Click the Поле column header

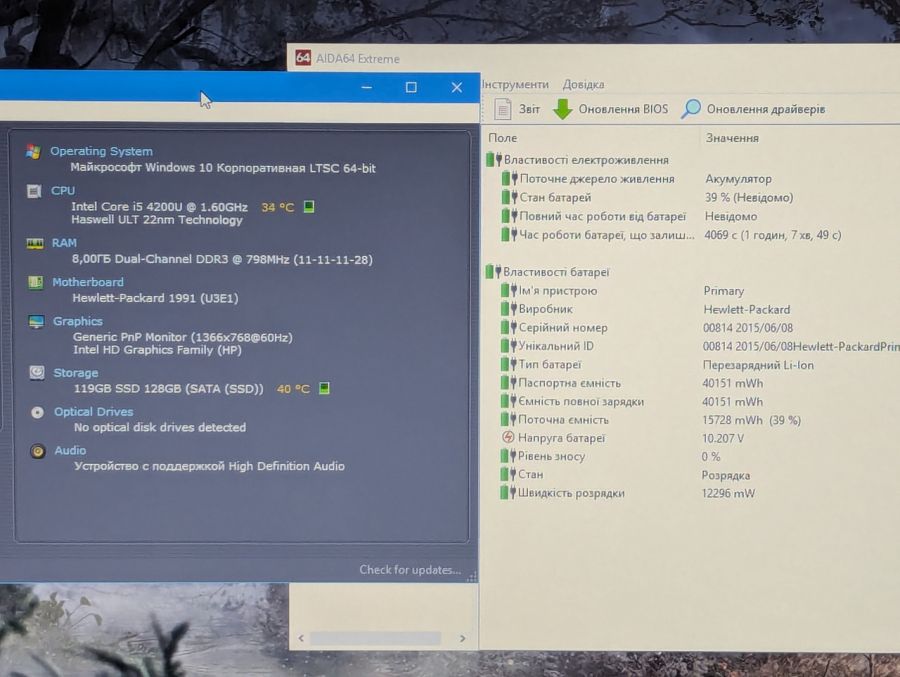[502, 138]
